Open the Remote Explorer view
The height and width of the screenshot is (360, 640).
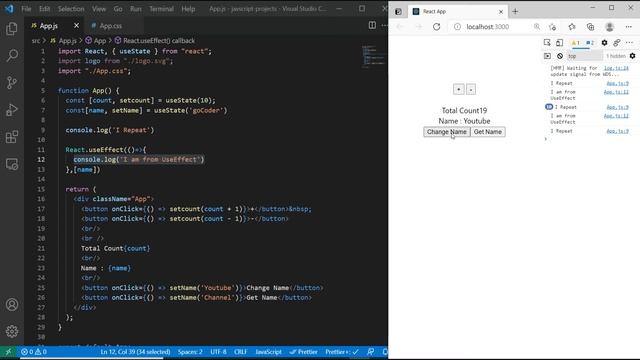[12, 164]
